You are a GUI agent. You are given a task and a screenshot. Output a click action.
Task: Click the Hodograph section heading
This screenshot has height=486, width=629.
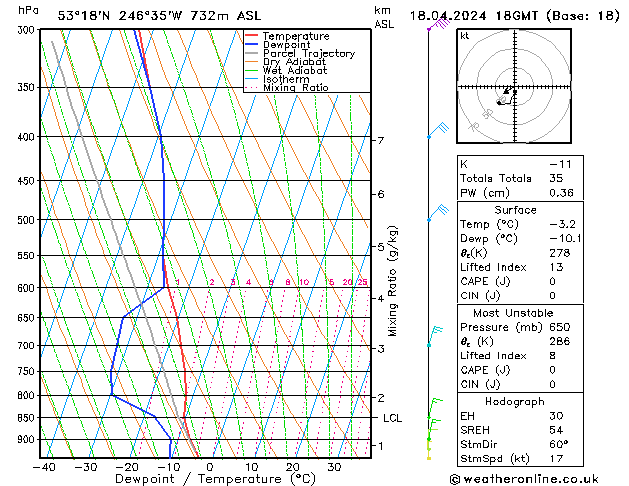515,402
